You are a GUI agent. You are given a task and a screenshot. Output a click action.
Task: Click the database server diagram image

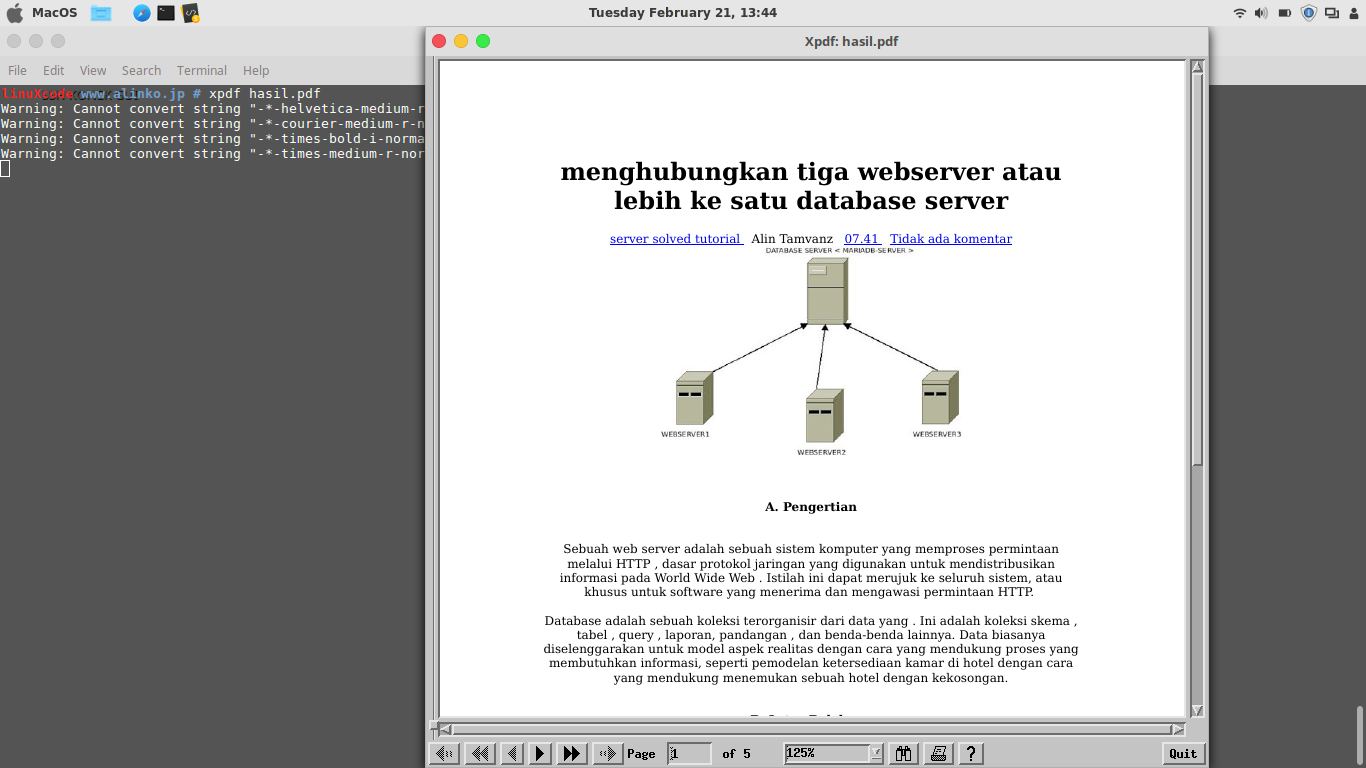(811, 352)
